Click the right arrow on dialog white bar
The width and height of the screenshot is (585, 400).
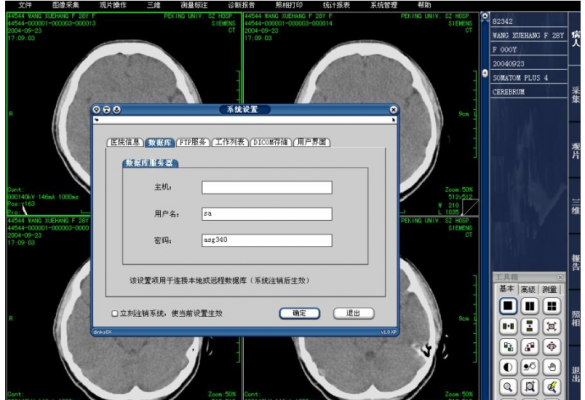click(x=393, y=120)
